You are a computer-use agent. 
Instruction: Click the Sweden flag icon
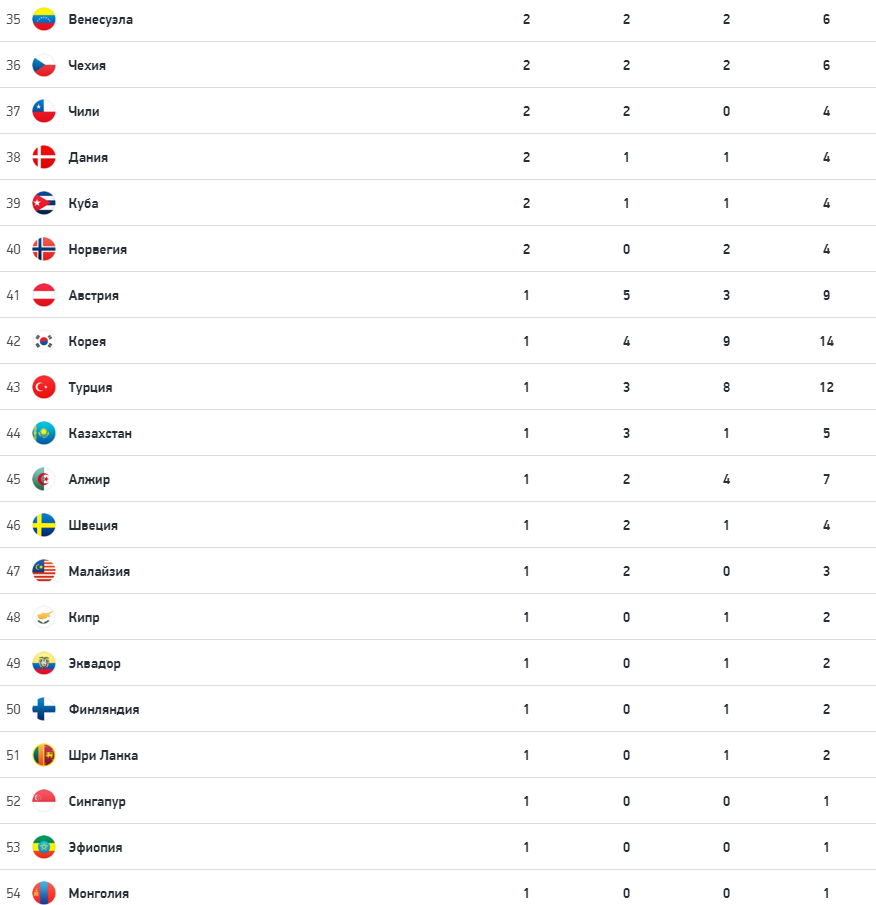pyautogui.click(x=44, y=525)
